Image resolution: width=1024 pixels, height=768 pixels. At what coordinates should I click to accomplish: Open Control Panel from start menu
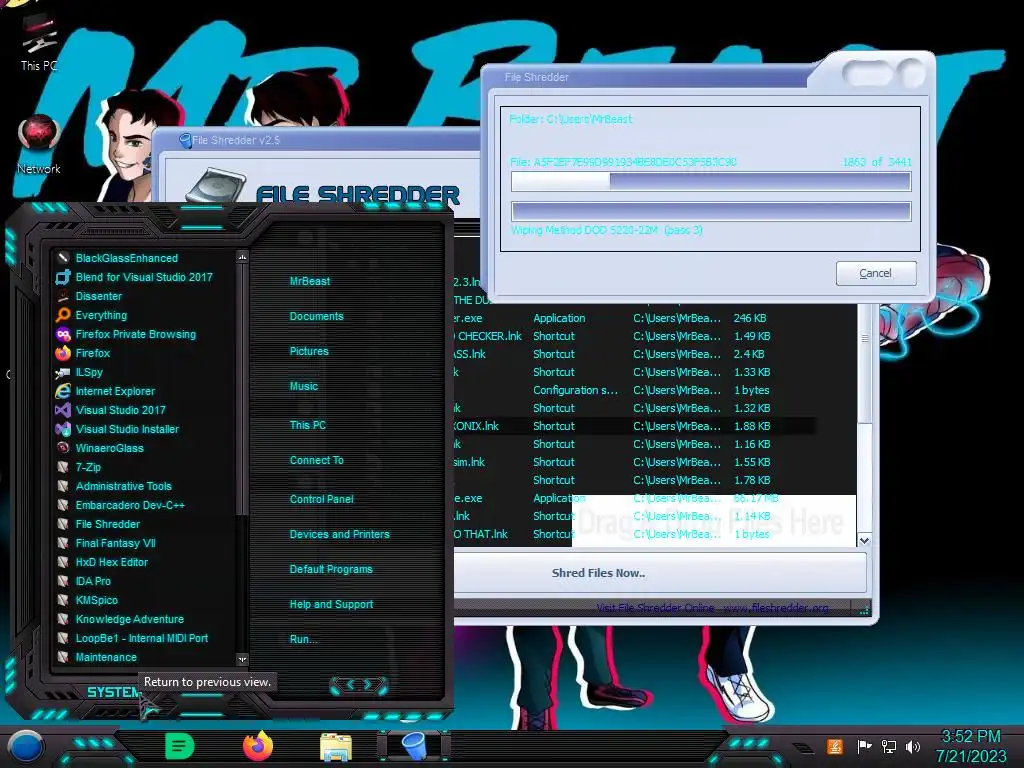tap(321, 499)
